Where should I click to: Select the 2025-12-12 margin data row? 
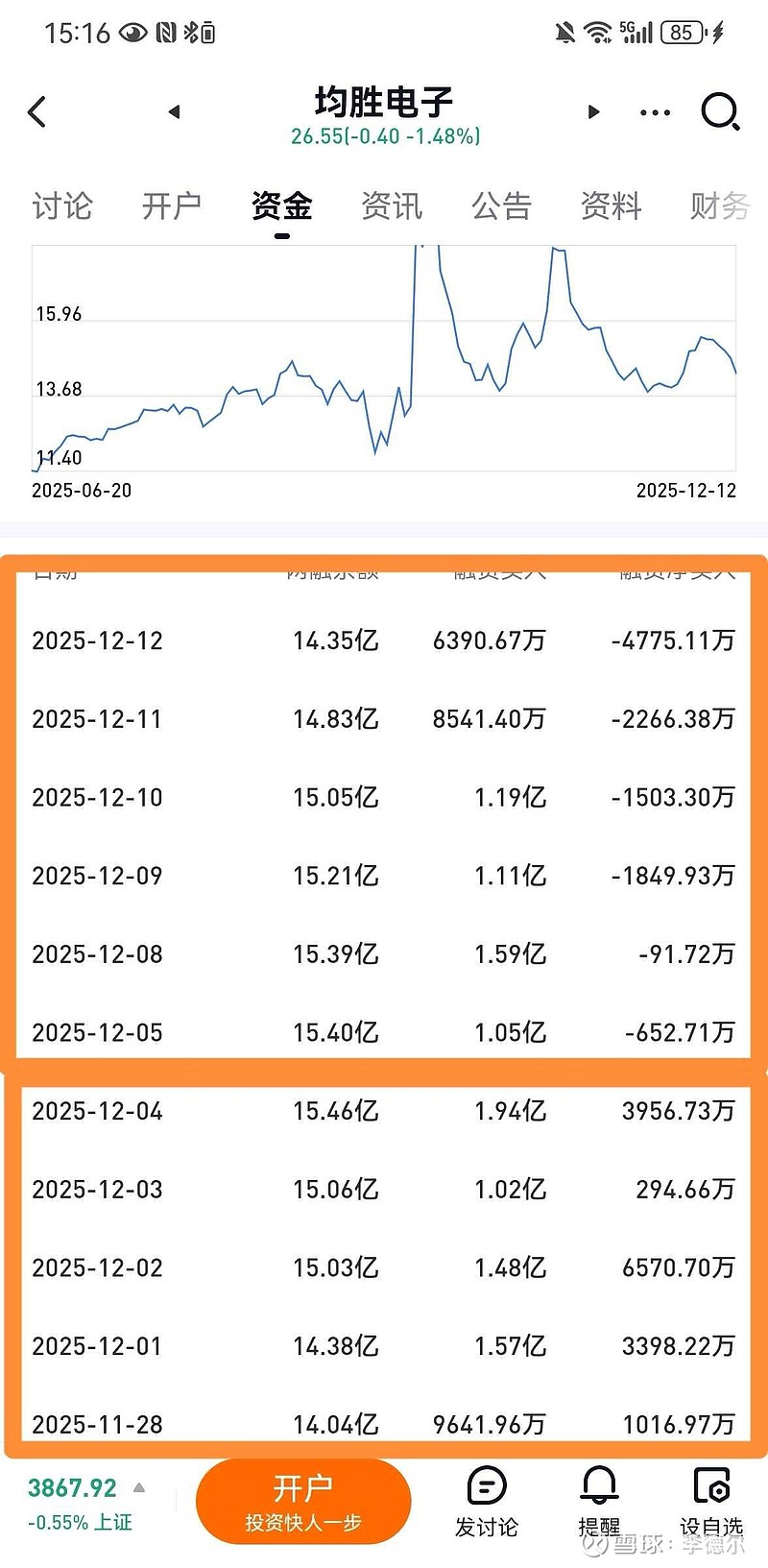[384, 640]
